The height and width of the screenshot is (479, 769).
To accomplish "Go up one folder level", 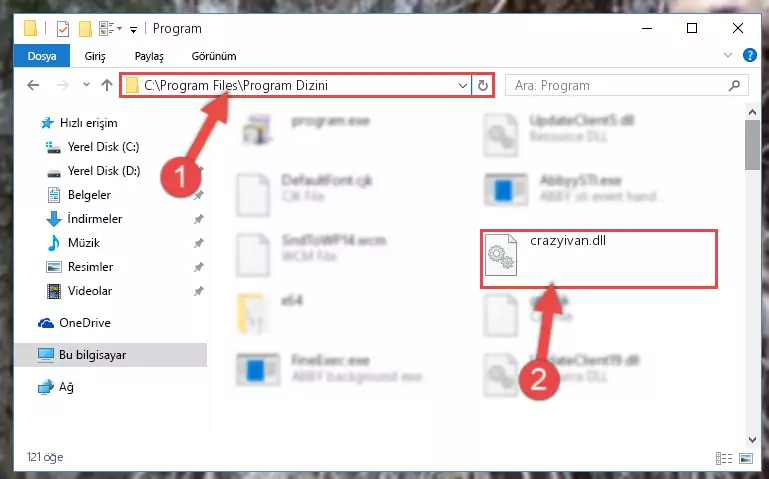I will click(x=106, y=85).
